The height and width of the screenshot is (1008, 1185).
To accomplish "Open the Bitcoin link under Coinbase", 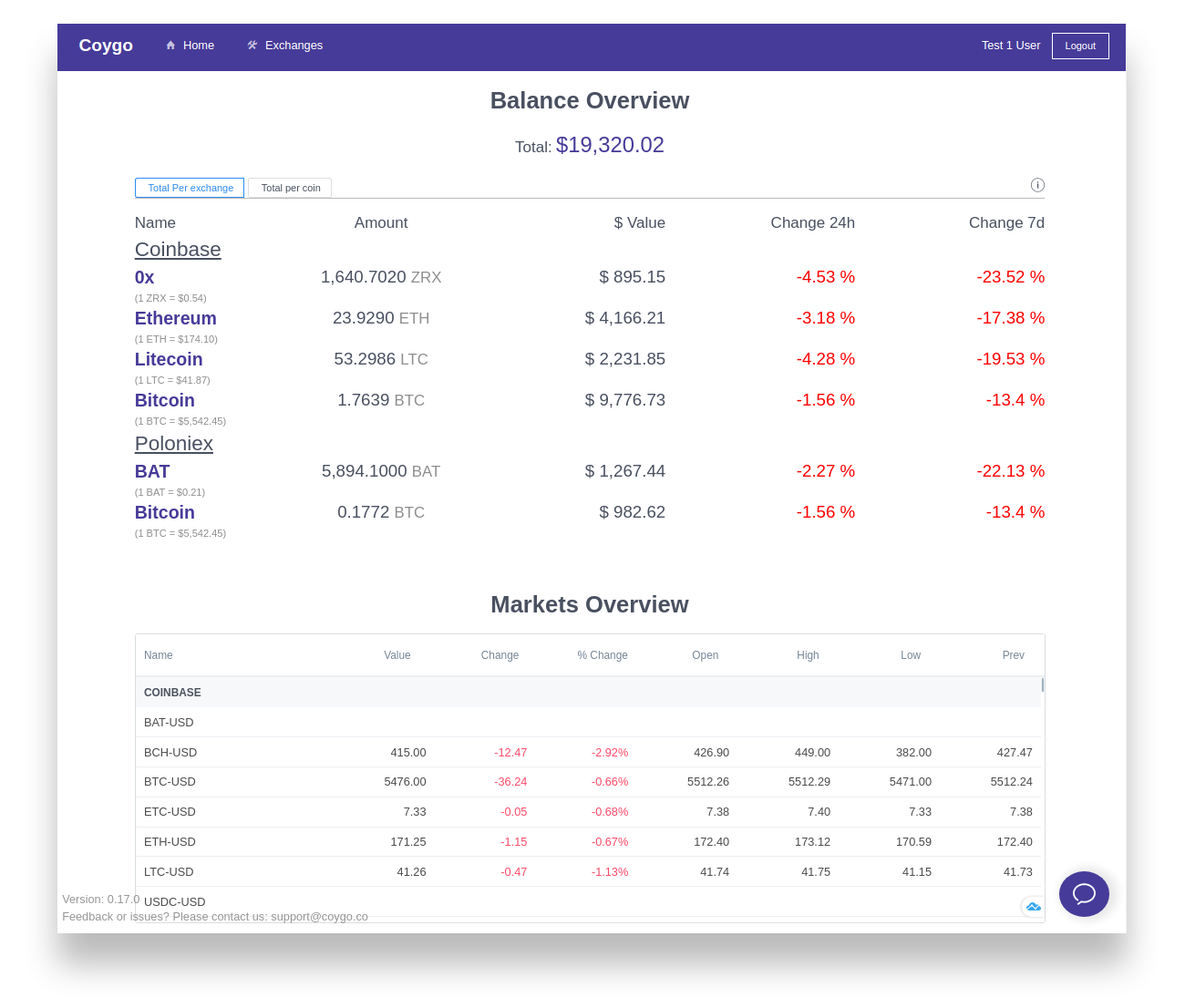I will coord(165,400).
